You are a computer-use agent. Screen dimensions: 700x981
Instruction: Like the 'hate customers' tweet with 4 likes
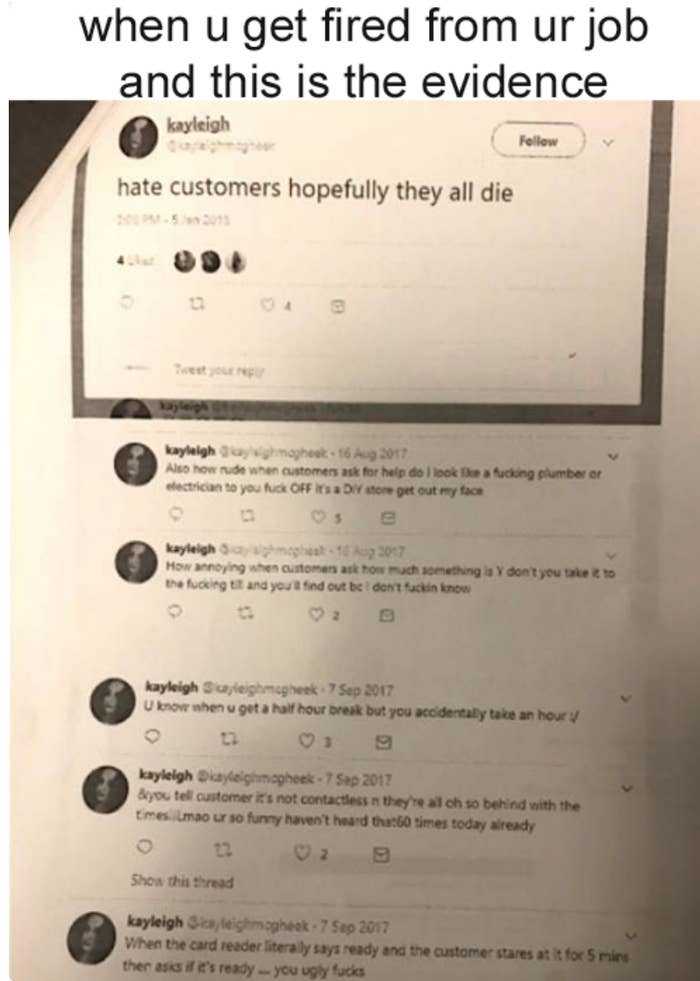point(268,305)
